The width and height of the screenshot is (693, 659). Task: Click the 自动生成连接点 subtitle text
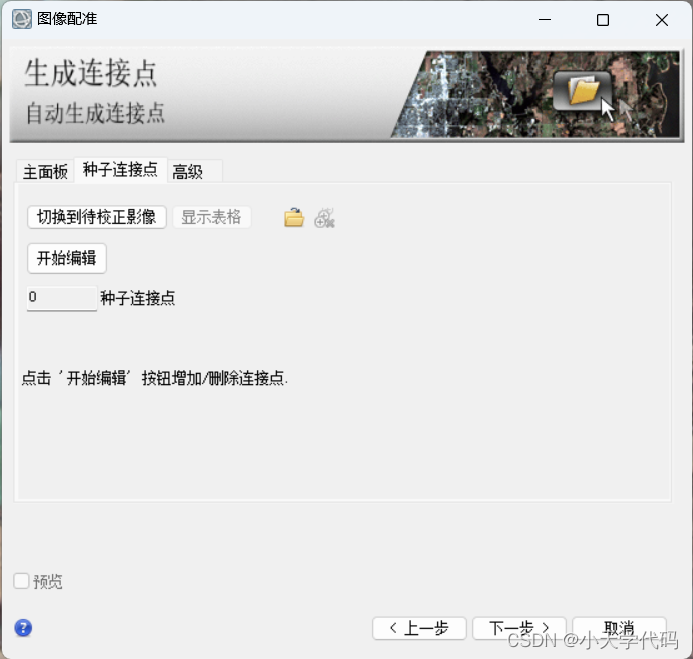pyautogui.click(x=95, y=113)
